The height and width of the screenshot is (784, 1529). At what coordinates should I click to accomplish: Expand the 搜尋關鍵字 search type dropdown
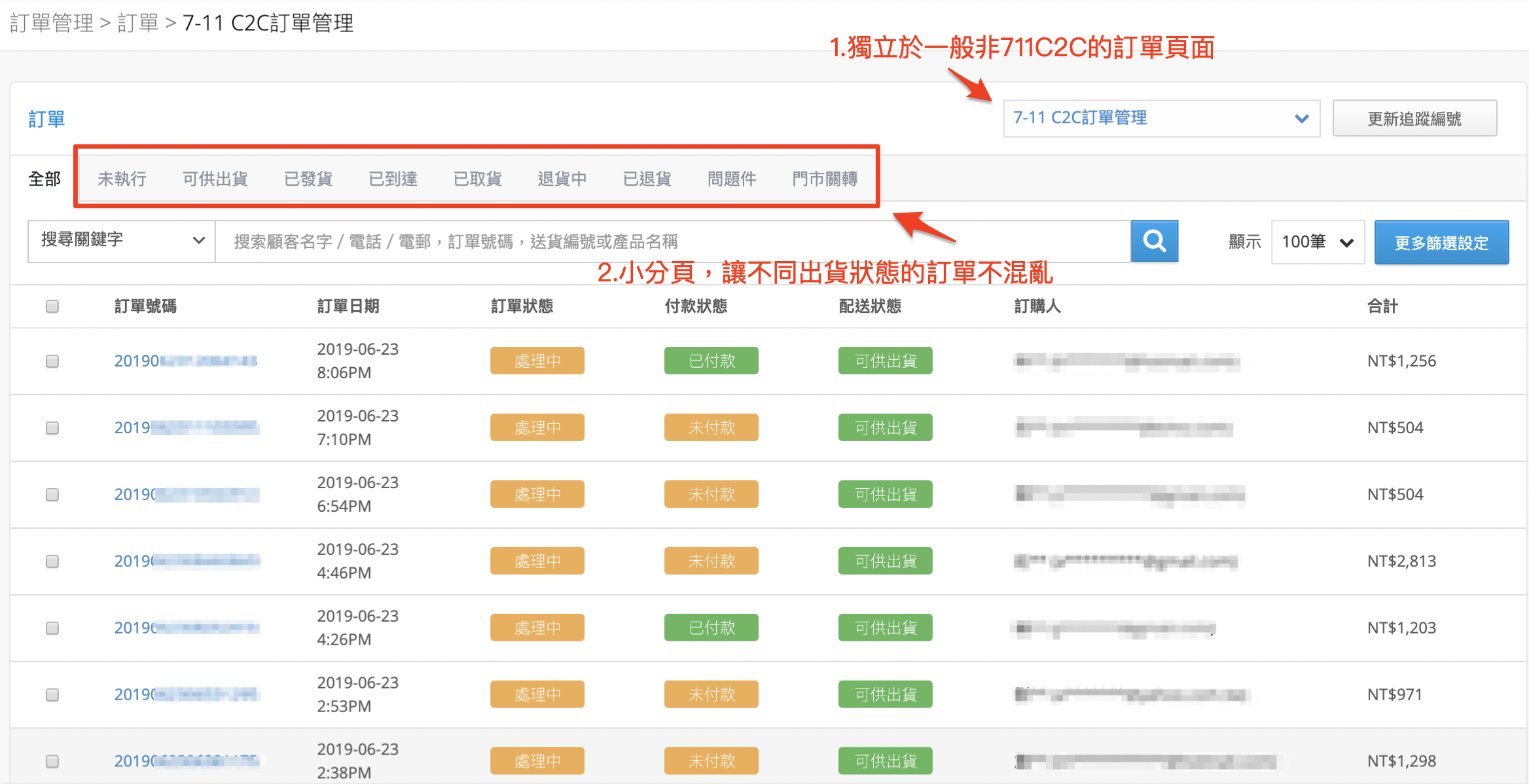122,241
